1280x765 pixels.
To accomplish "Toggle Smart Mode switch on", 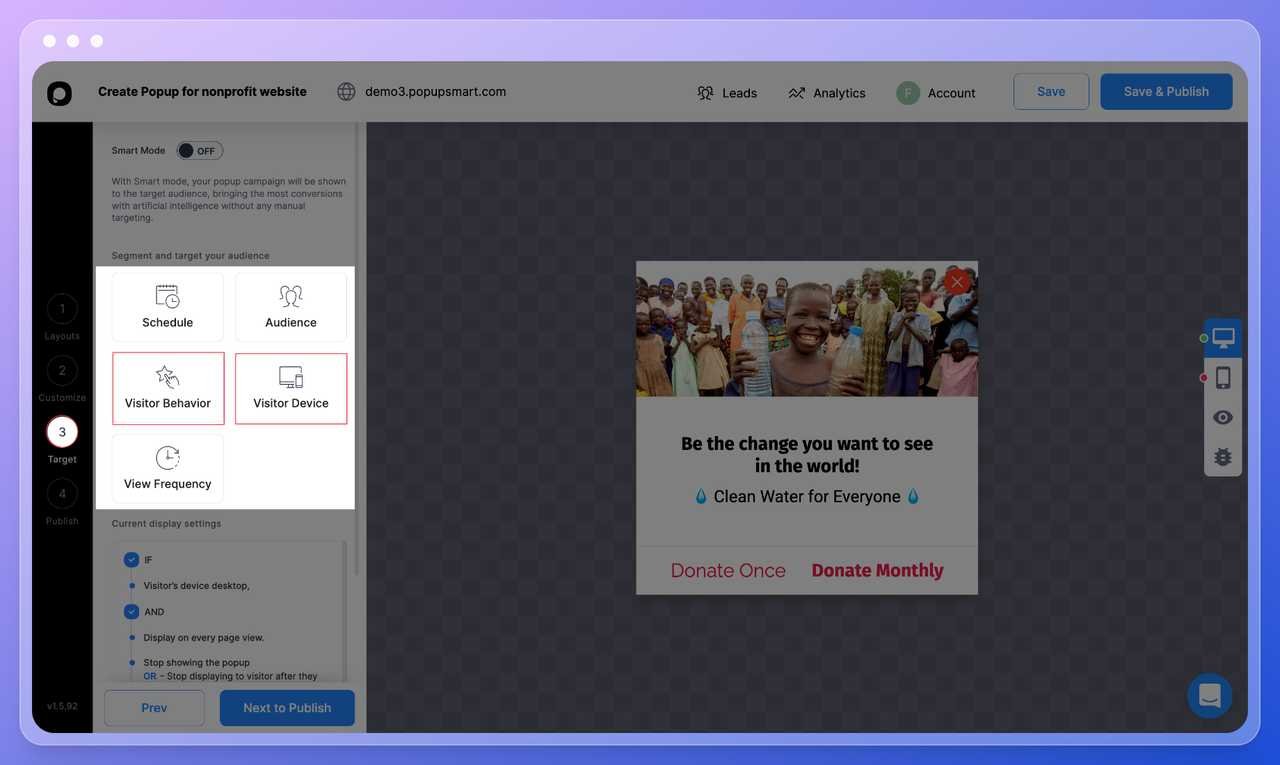I will click(199, 151).
